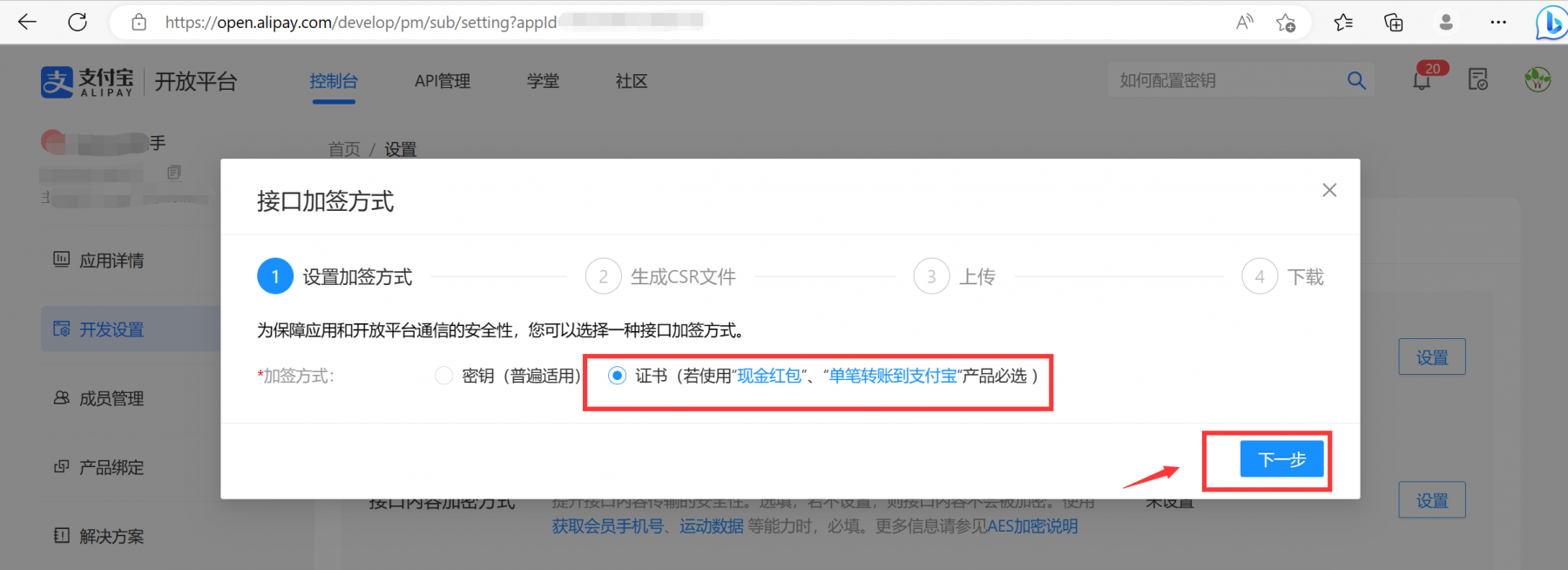
Task: Click step 4 下载
Action: tap(1283, 276)
